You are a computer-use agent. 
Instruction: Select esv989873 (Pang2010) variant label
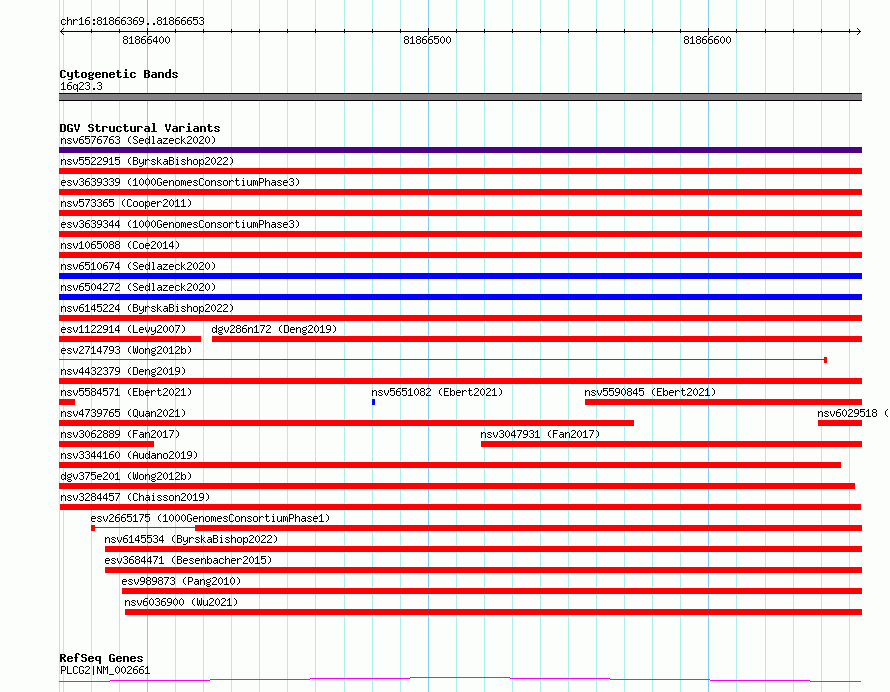click(x=181, y=581)
